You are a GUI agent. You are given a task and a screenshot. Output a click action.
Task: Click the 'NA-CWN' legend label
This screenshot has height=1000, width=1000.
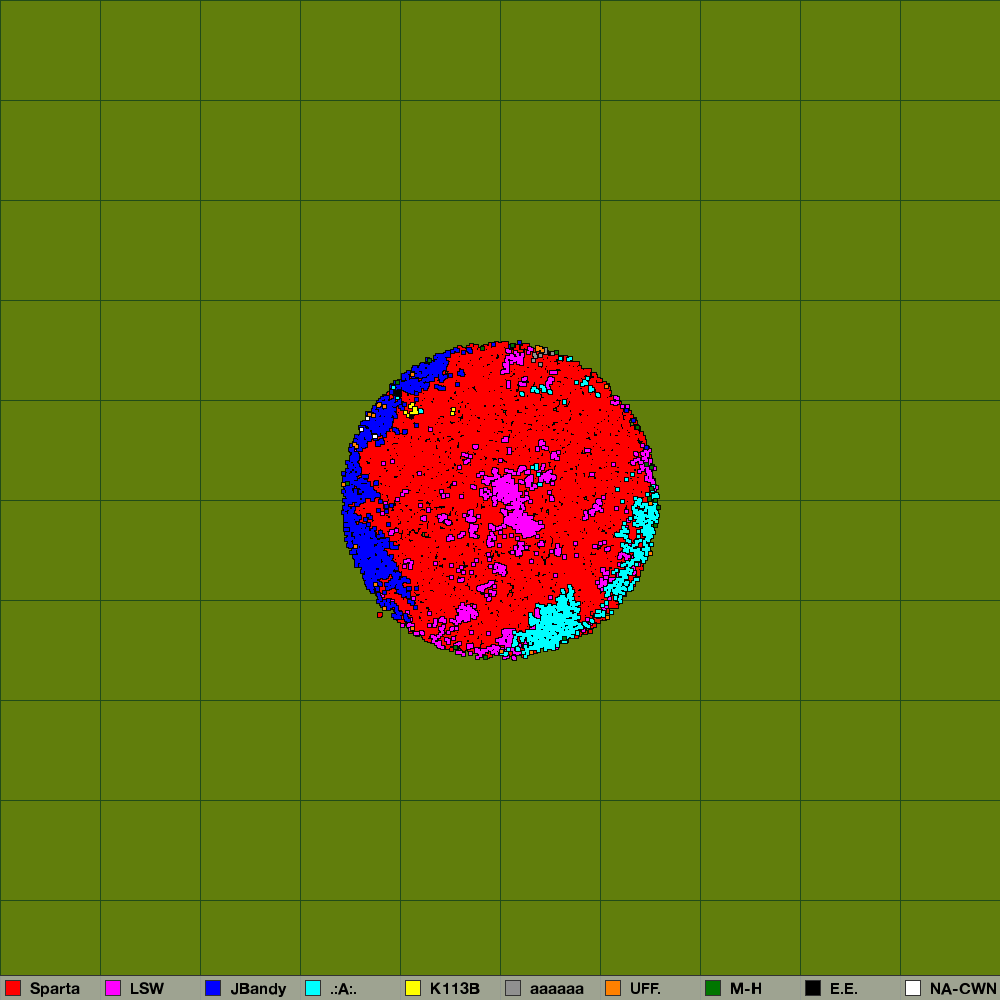pos(963,989)
